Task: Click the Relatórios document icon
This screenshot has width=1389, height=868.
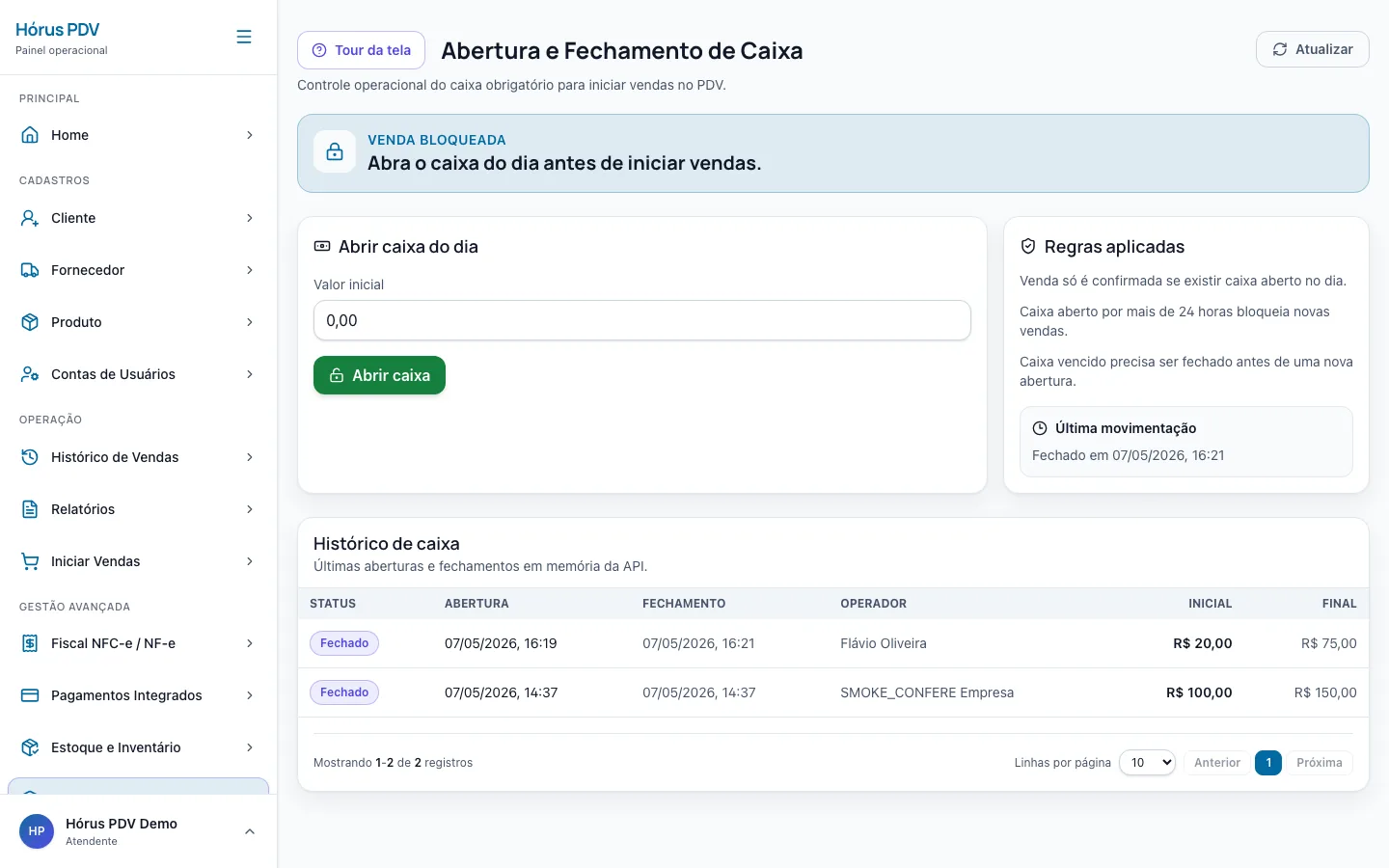Action: 30,509
